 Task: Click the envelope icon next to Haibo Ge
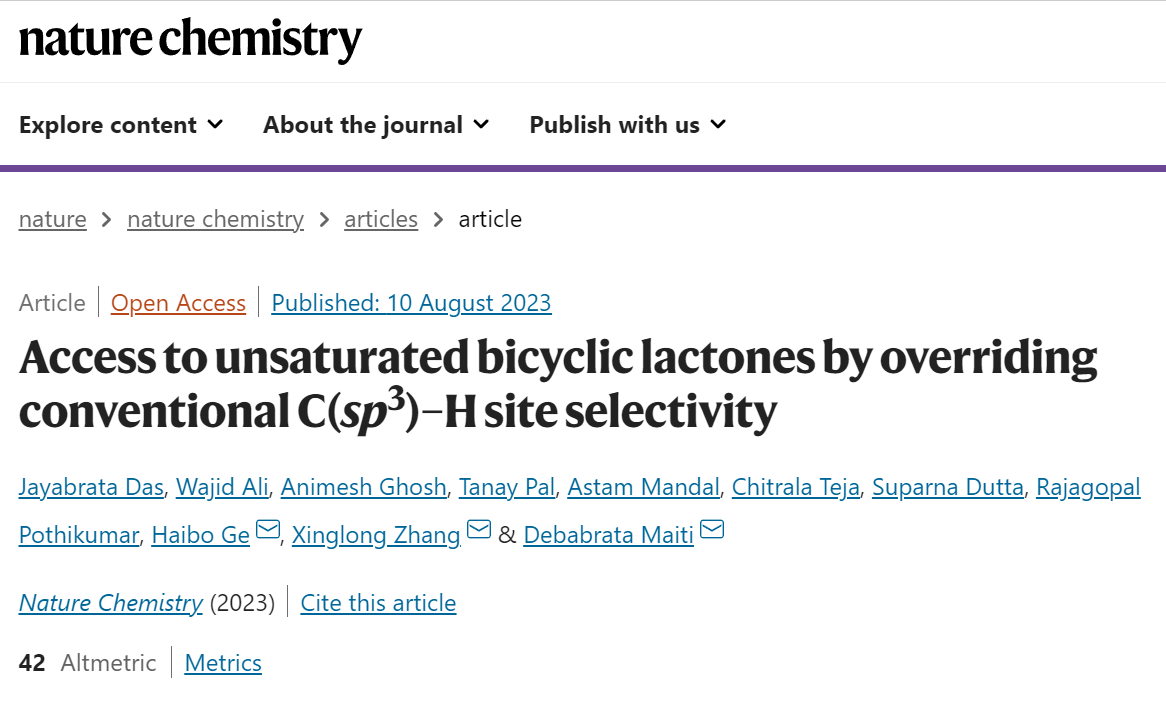(268, 529)
